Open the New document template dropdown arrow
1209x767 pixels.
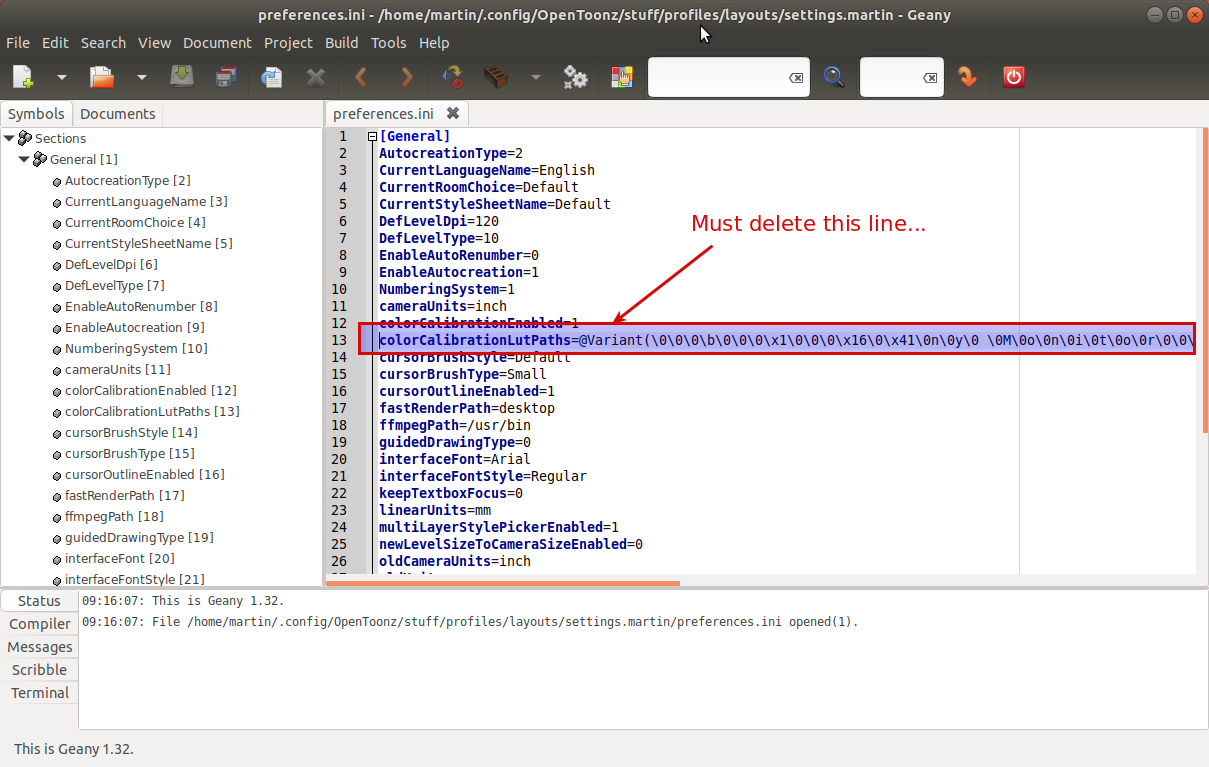pos(61,77)
